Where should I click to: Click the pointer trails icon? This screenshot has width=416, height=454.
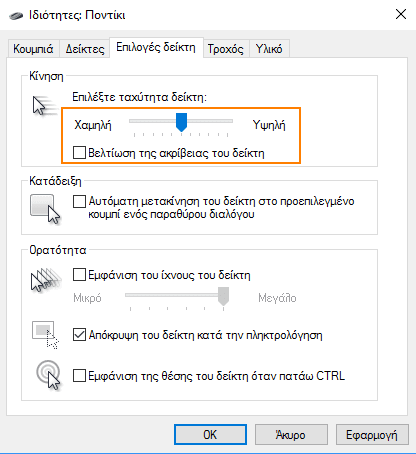(46, 279)
